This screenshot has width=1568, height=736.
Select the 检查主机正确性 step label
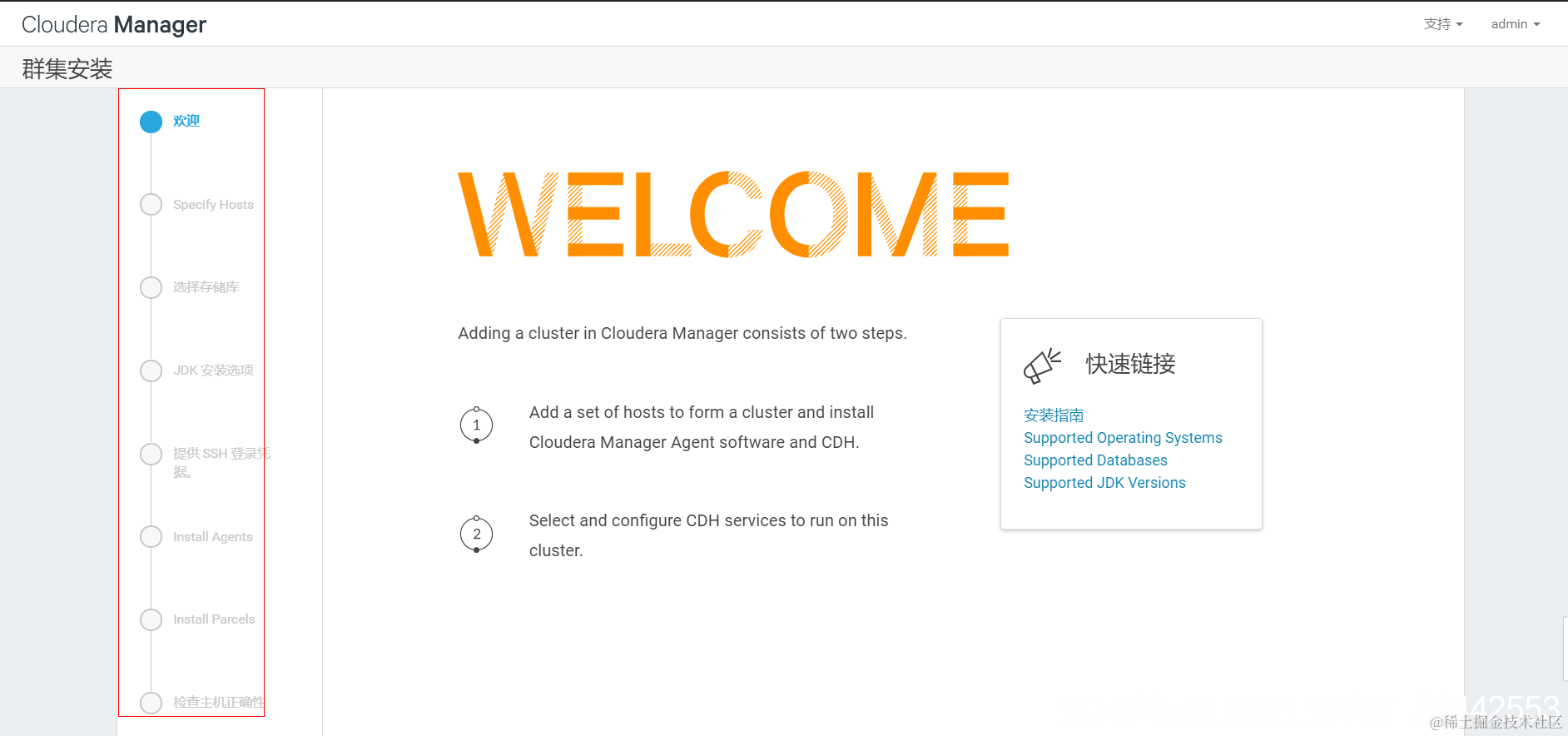pos(219,702)
